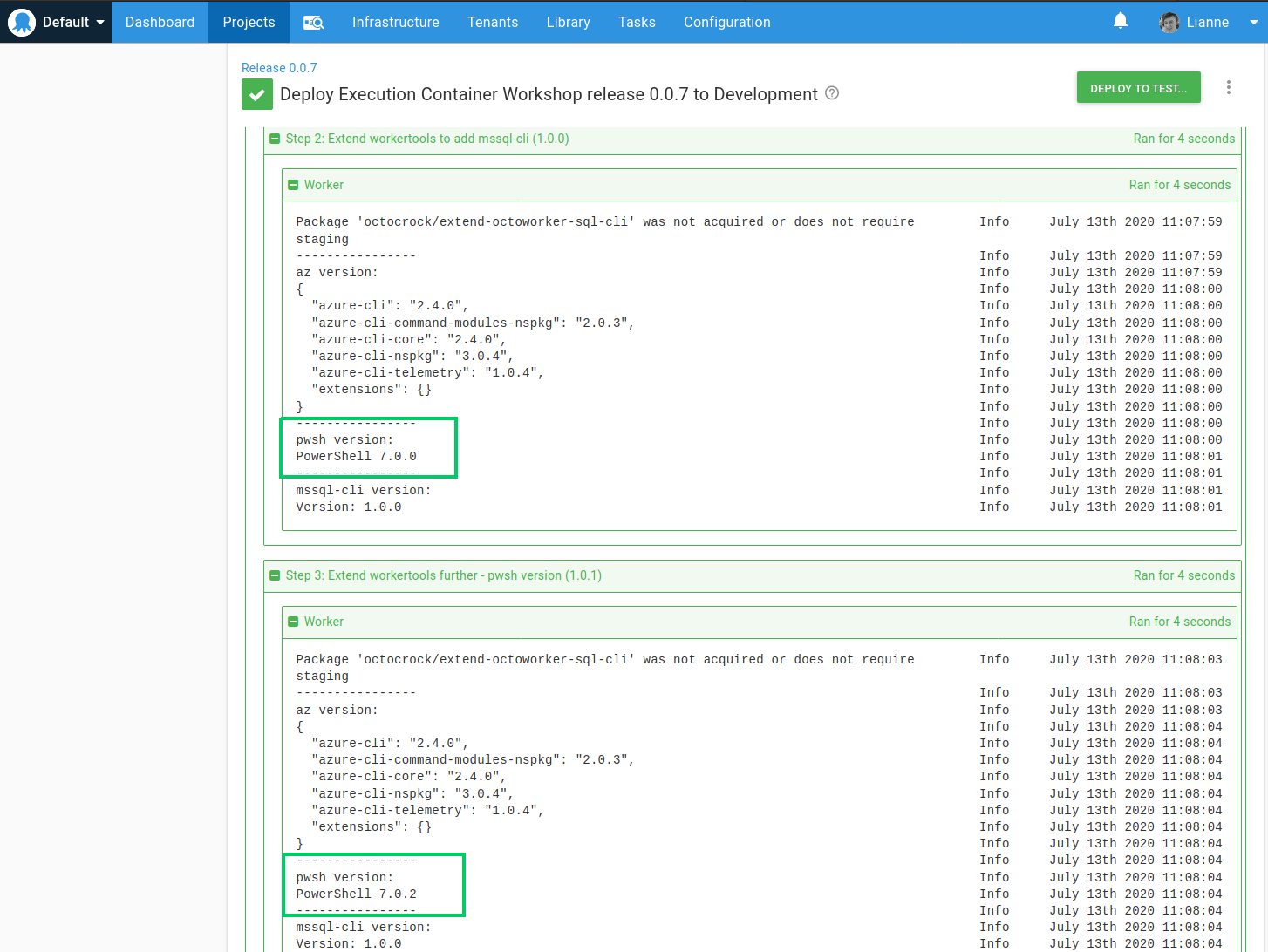
Task: Open the three-dot overflow menu
Action: [x=1228, y=87]
